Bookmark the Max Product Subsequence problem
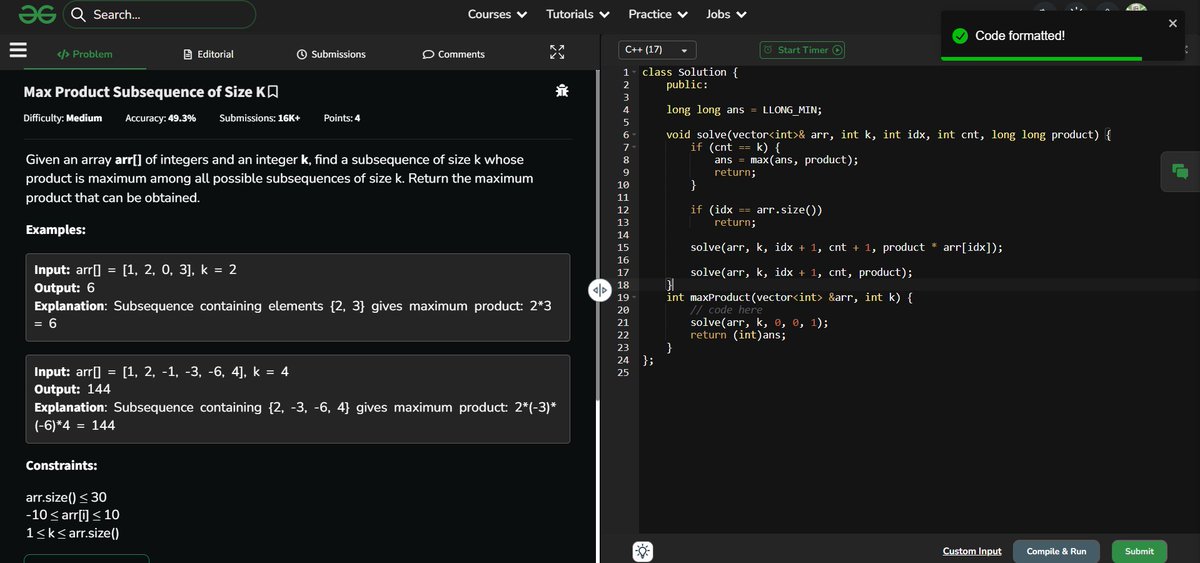1200x563 pixels. (273, 92)
